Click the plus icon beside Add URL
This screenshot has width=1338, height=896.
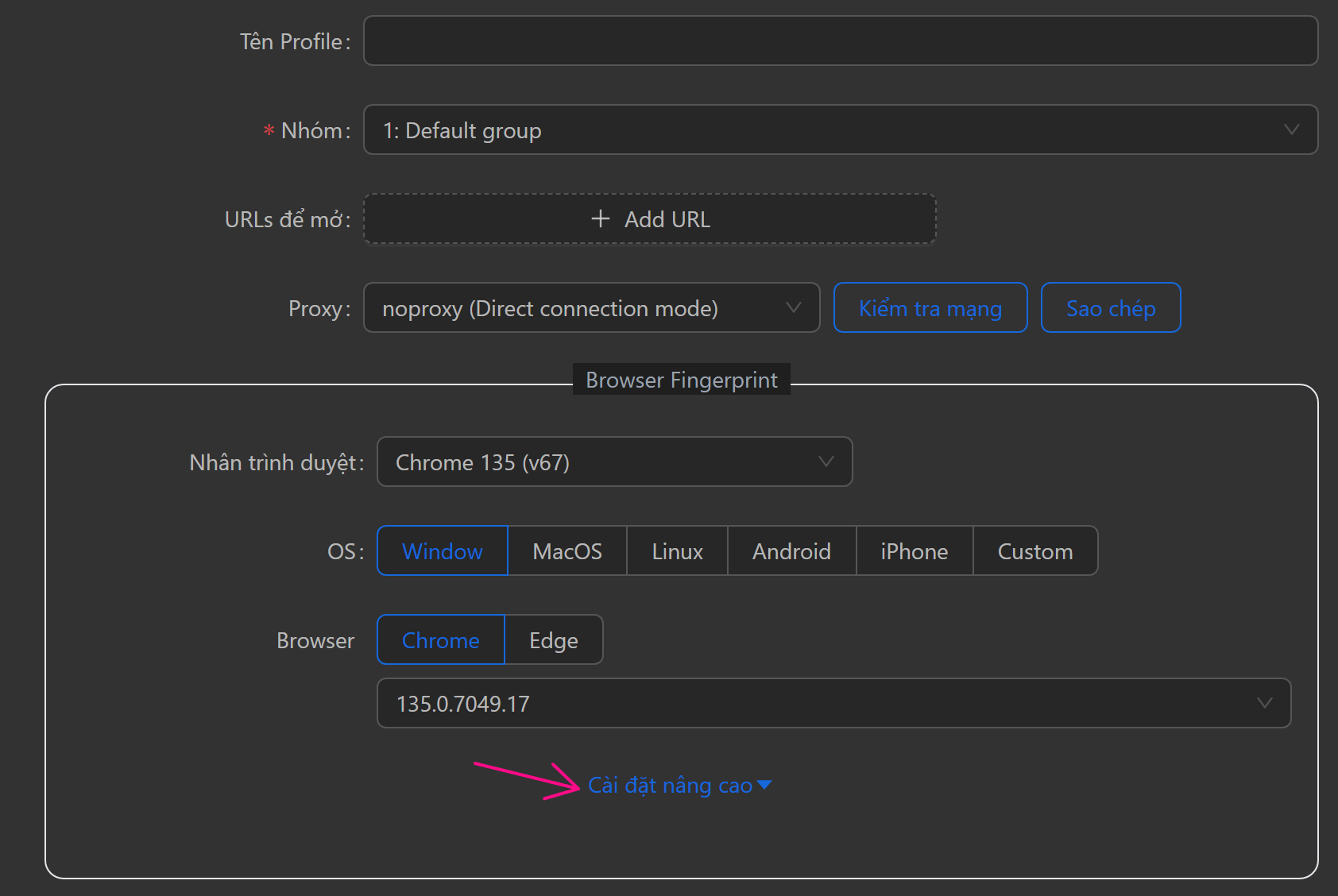601,219
